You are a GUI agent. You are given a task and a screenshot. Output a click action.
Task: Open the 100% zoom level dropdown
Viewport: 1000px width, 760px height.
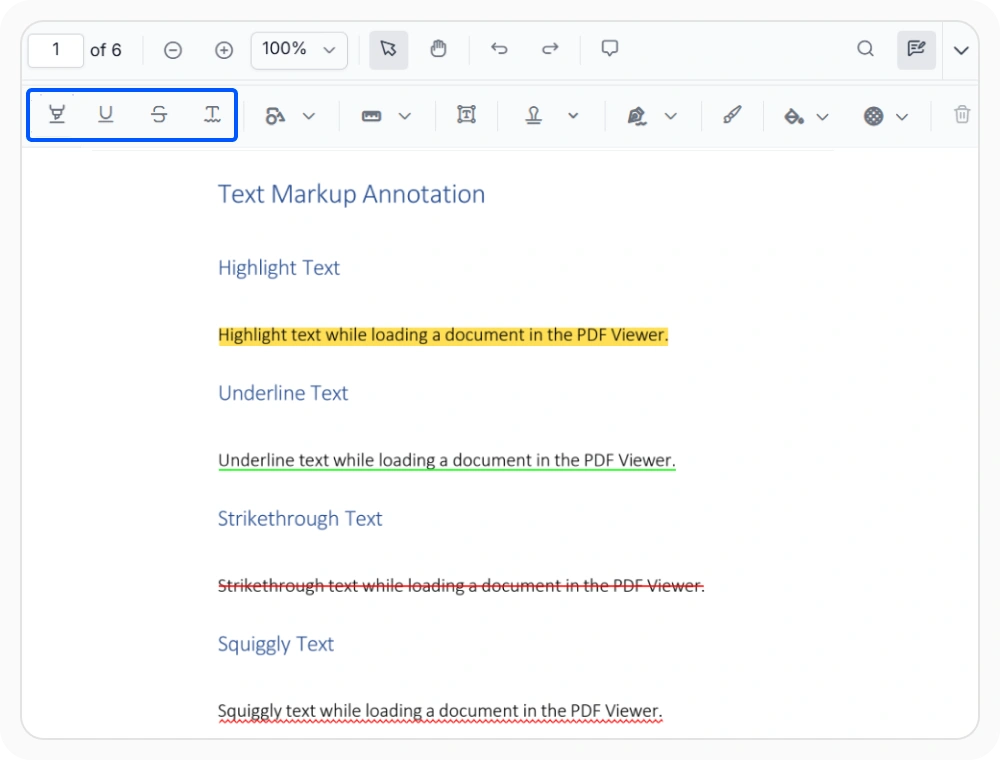coord(299,50)
